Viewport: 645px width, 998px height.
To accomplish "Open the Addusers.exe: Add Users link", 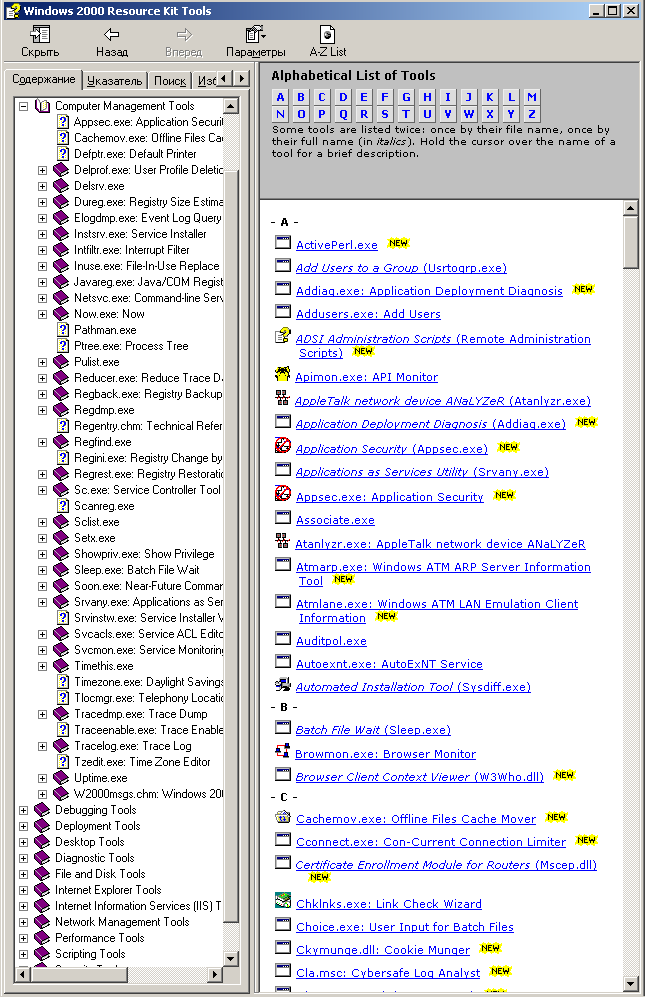I will pos(368,314).
